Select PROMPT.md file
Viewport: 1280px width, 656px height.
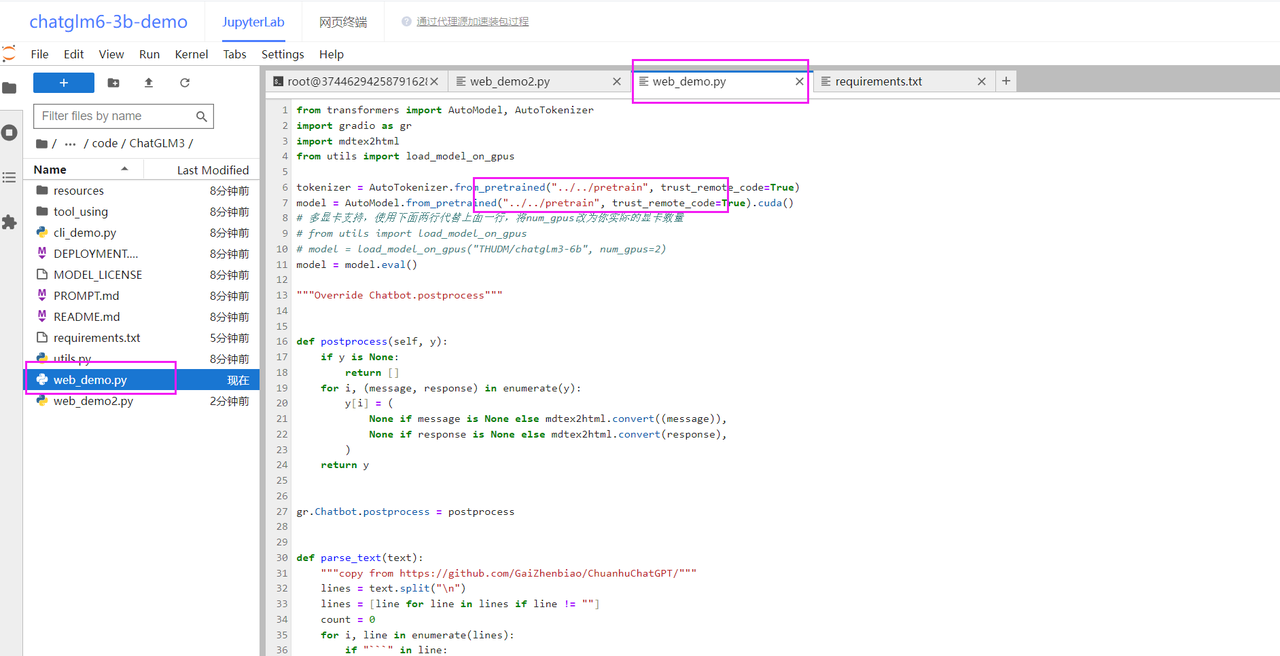(x=141, y=296)
